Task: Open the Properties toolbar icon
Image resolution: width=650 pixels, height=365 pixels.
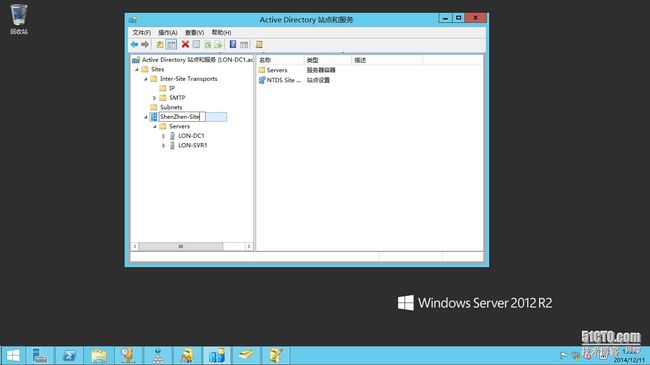Action: 196,44
